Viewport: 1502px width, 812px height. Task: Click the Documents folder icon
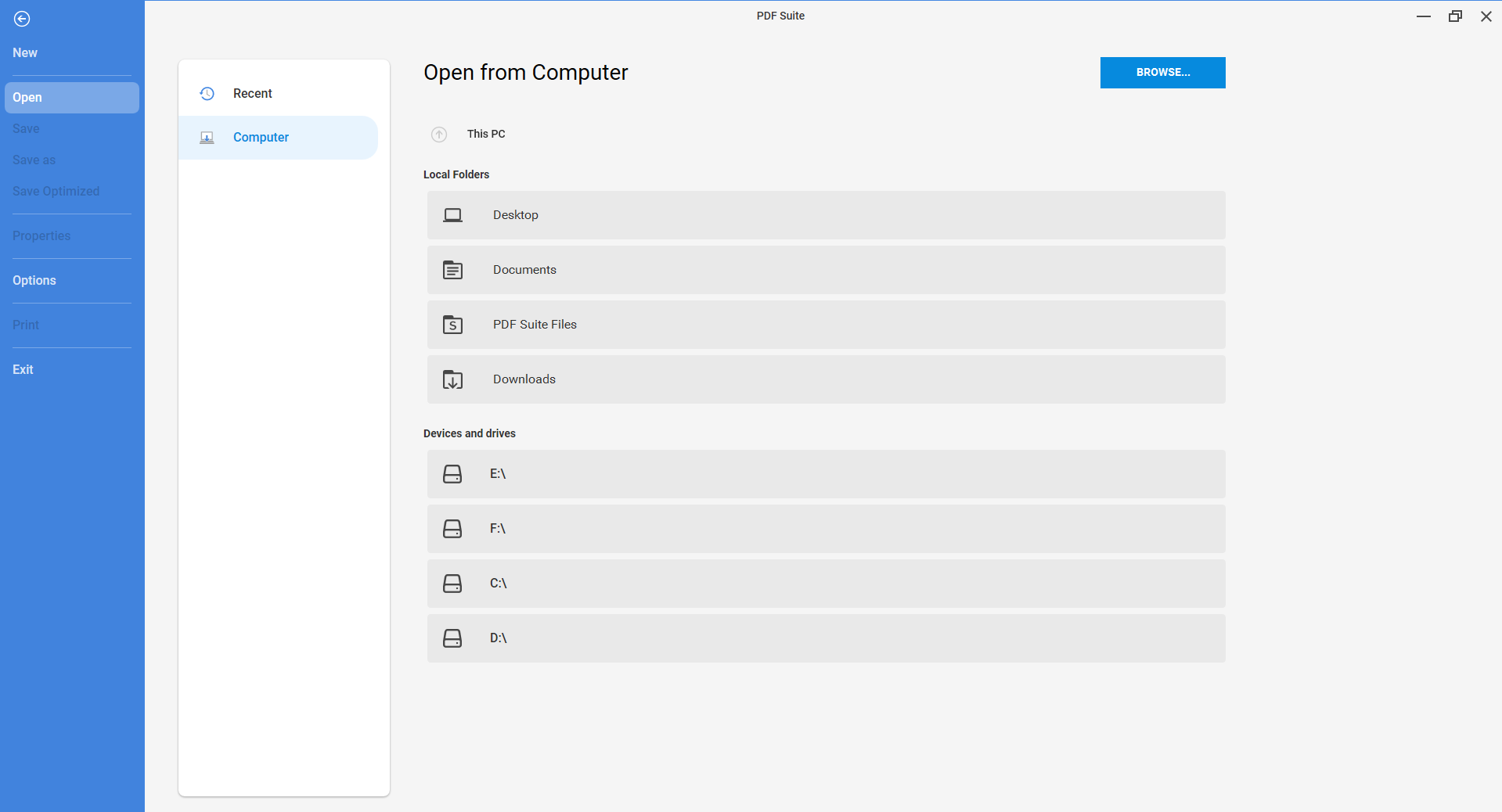pyautogui.click(x=452, y=270)
